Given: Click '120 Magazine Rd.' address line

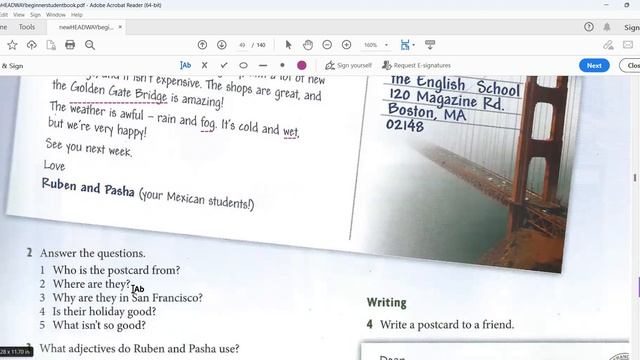Looking at the screenshot, I should pos(447,99).
